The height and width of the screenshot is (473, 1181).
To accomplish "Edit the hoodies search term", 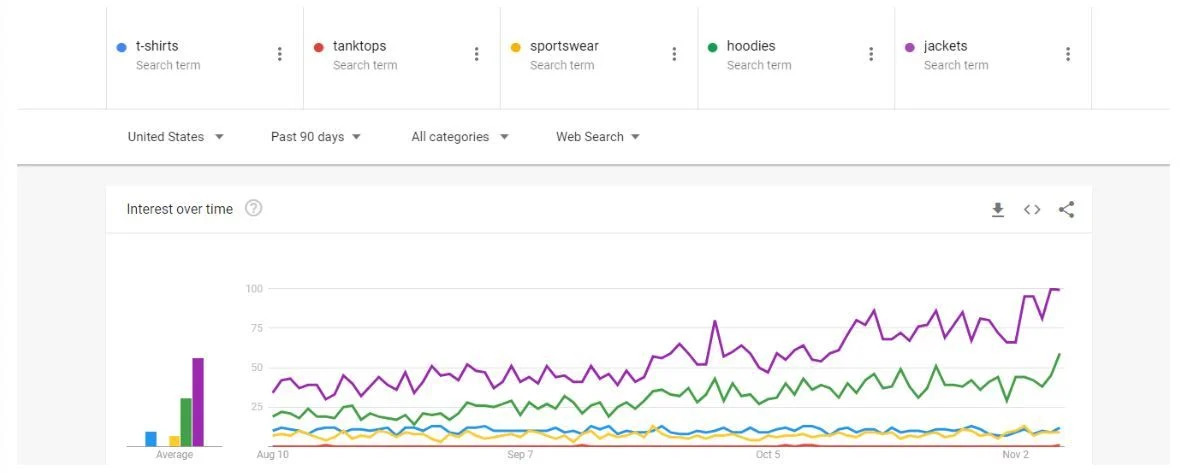I will click(751, 46).
